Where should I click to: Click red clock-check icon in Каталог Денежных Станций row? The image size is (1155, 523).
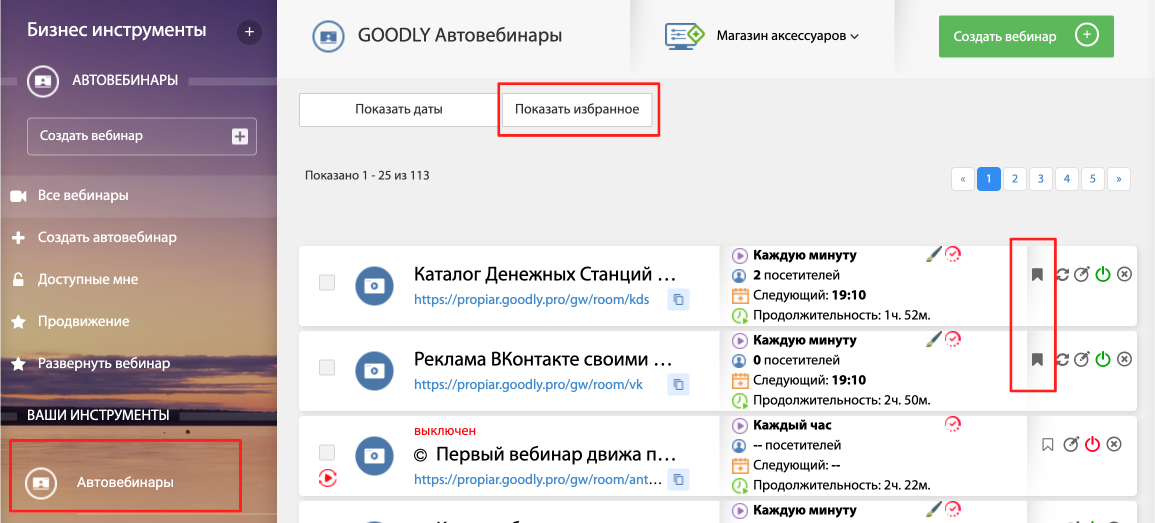click(x=953, y=254)
